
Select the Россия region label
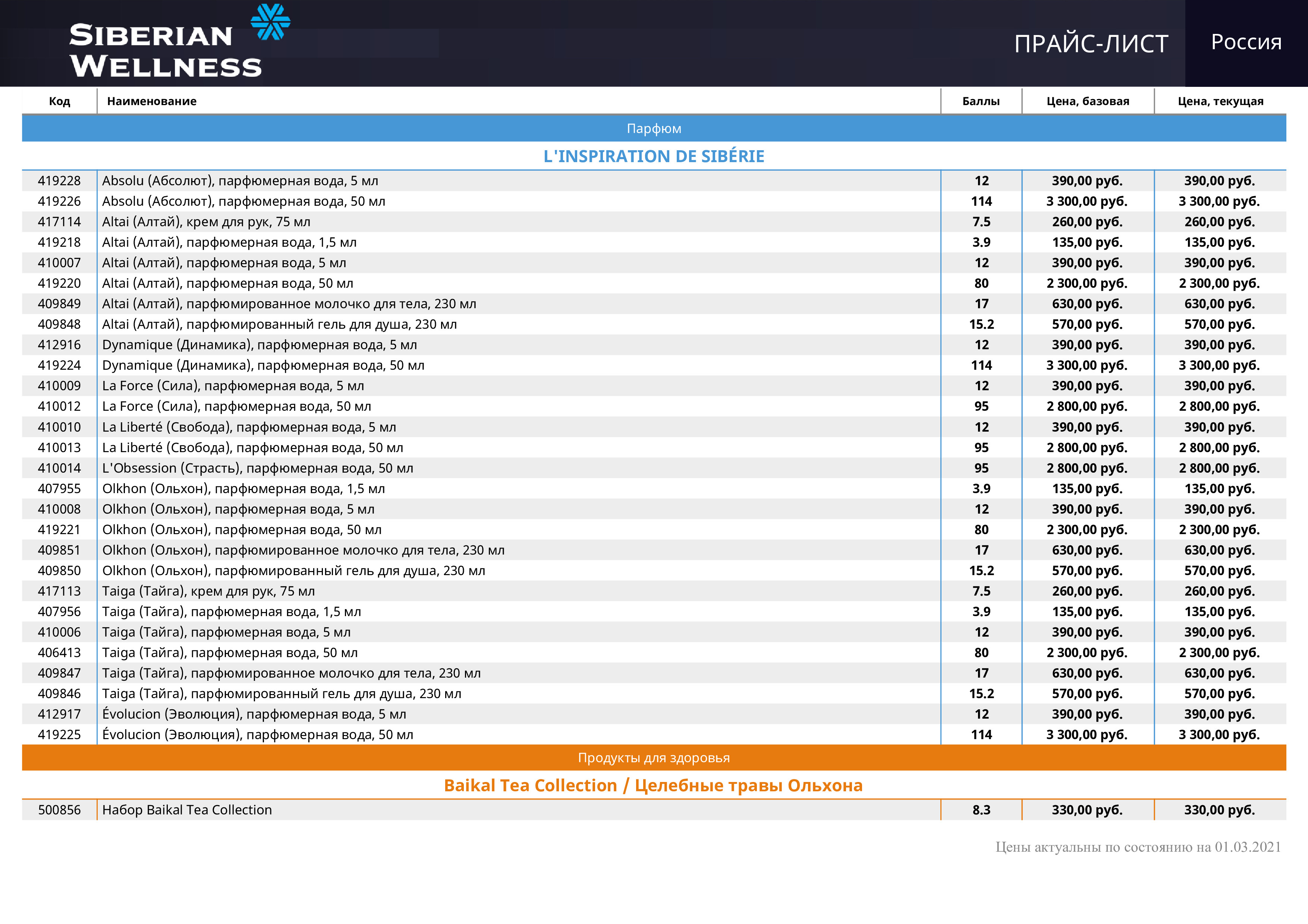pyautogui.click(x=1246, y=42)
